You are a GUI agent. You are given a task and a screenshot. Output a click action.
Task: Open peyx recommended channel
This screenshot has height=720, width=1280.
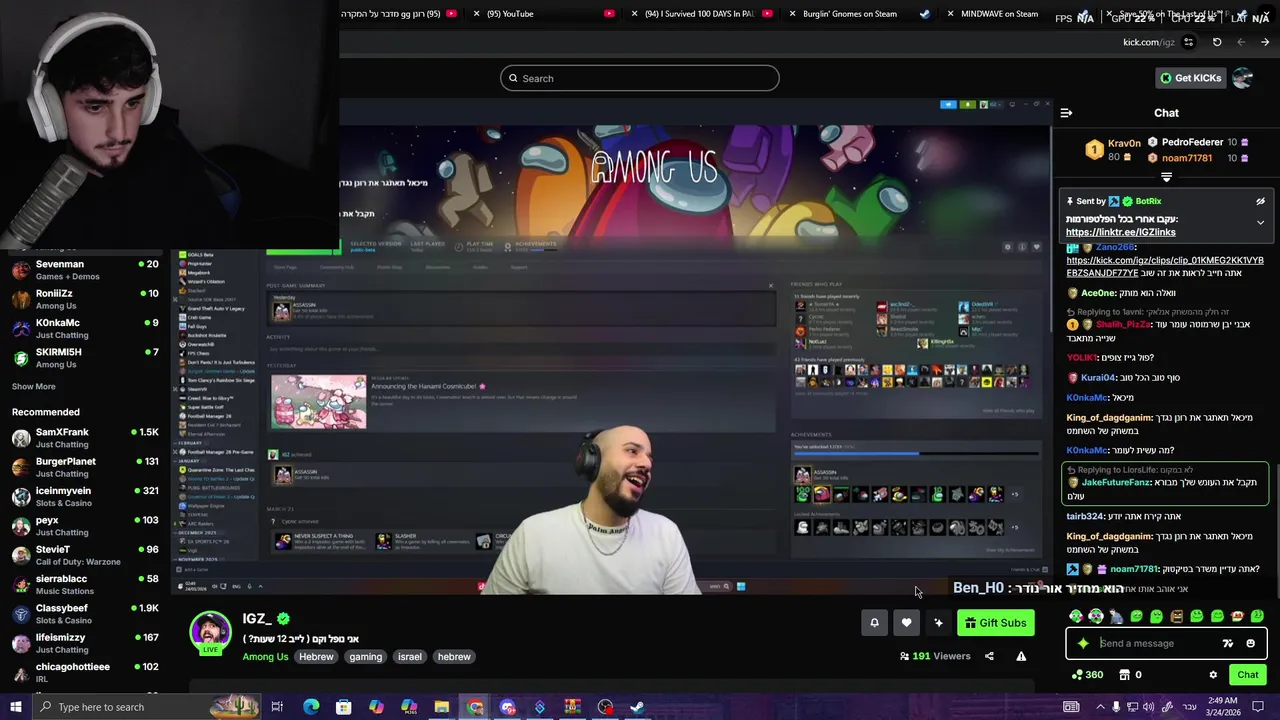(x=85, y=526)
